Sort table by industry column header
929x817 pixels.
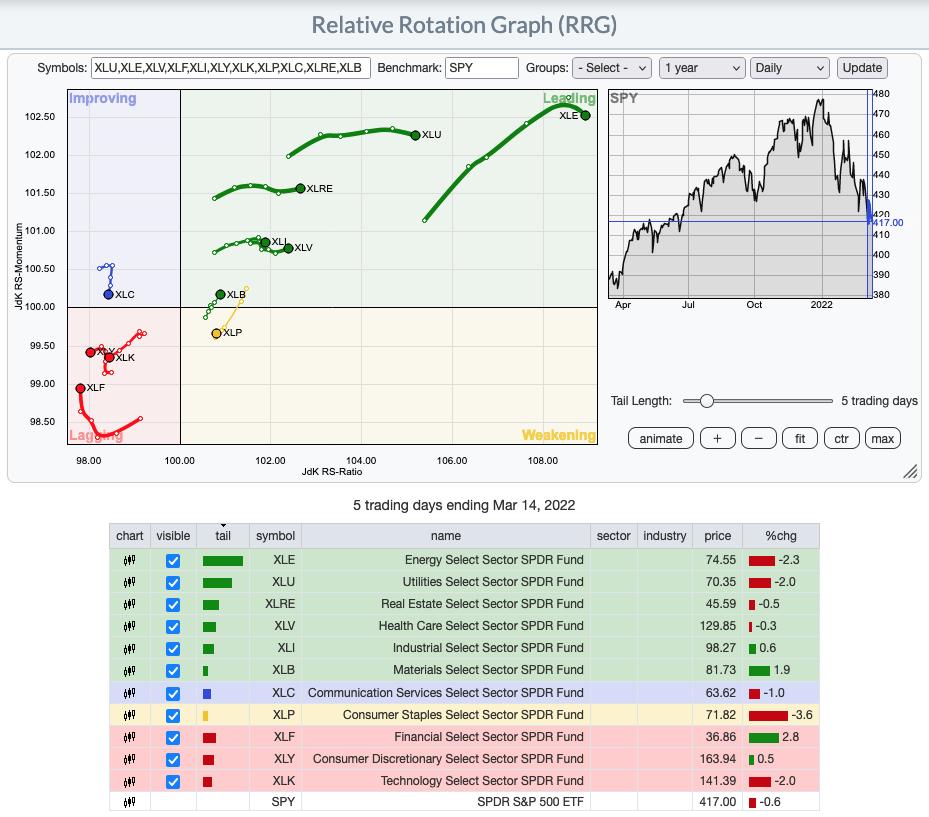point(664,536)
